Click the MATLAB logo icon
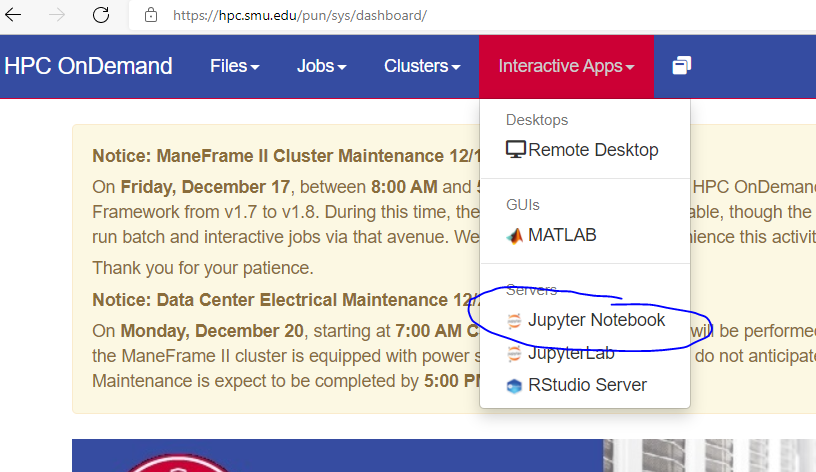 514,236
